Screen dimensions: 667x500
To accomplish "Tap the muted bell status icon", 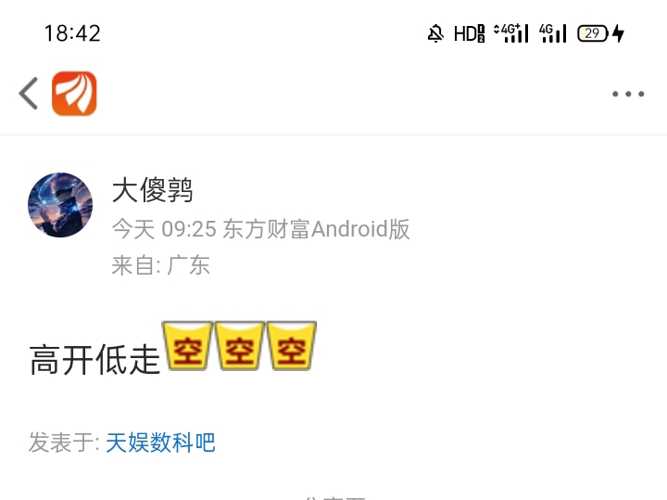I will [436, 34].
